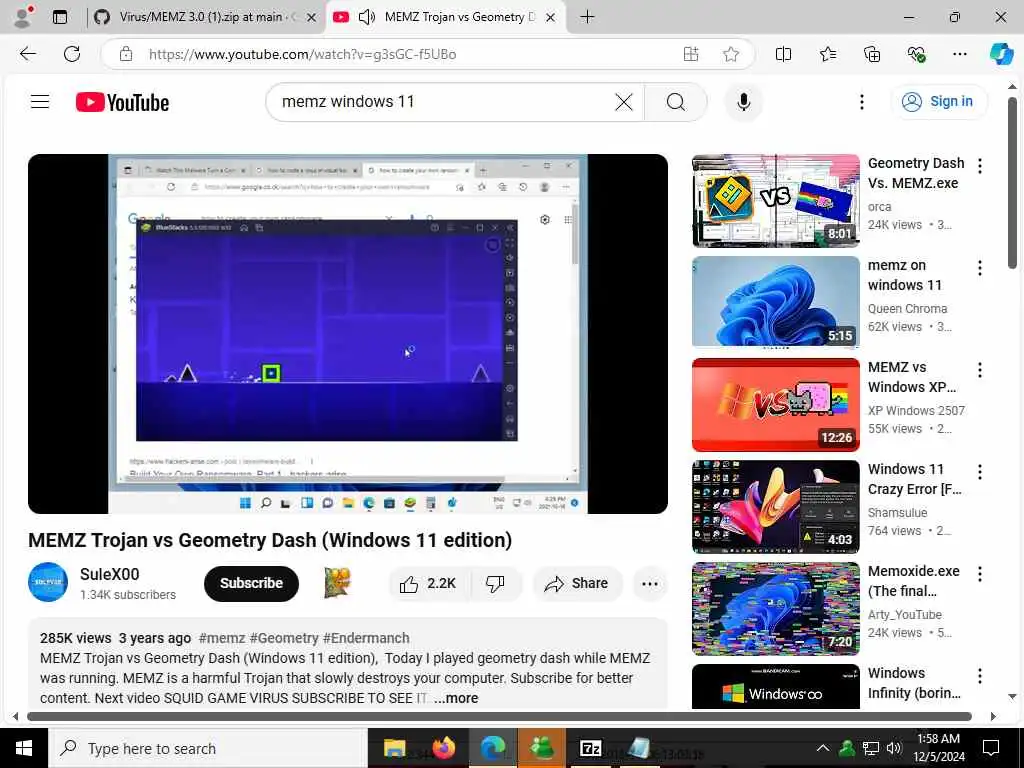Click the #Endermanch hashtag
1024x768 pixels.
tap(366, 638)
